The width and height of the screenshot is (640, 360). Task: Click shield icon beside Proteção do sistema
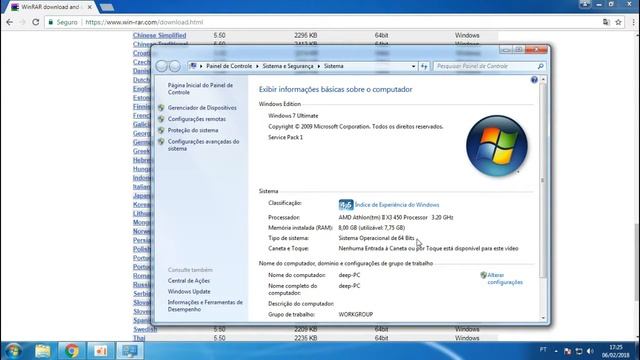point(161,130)
